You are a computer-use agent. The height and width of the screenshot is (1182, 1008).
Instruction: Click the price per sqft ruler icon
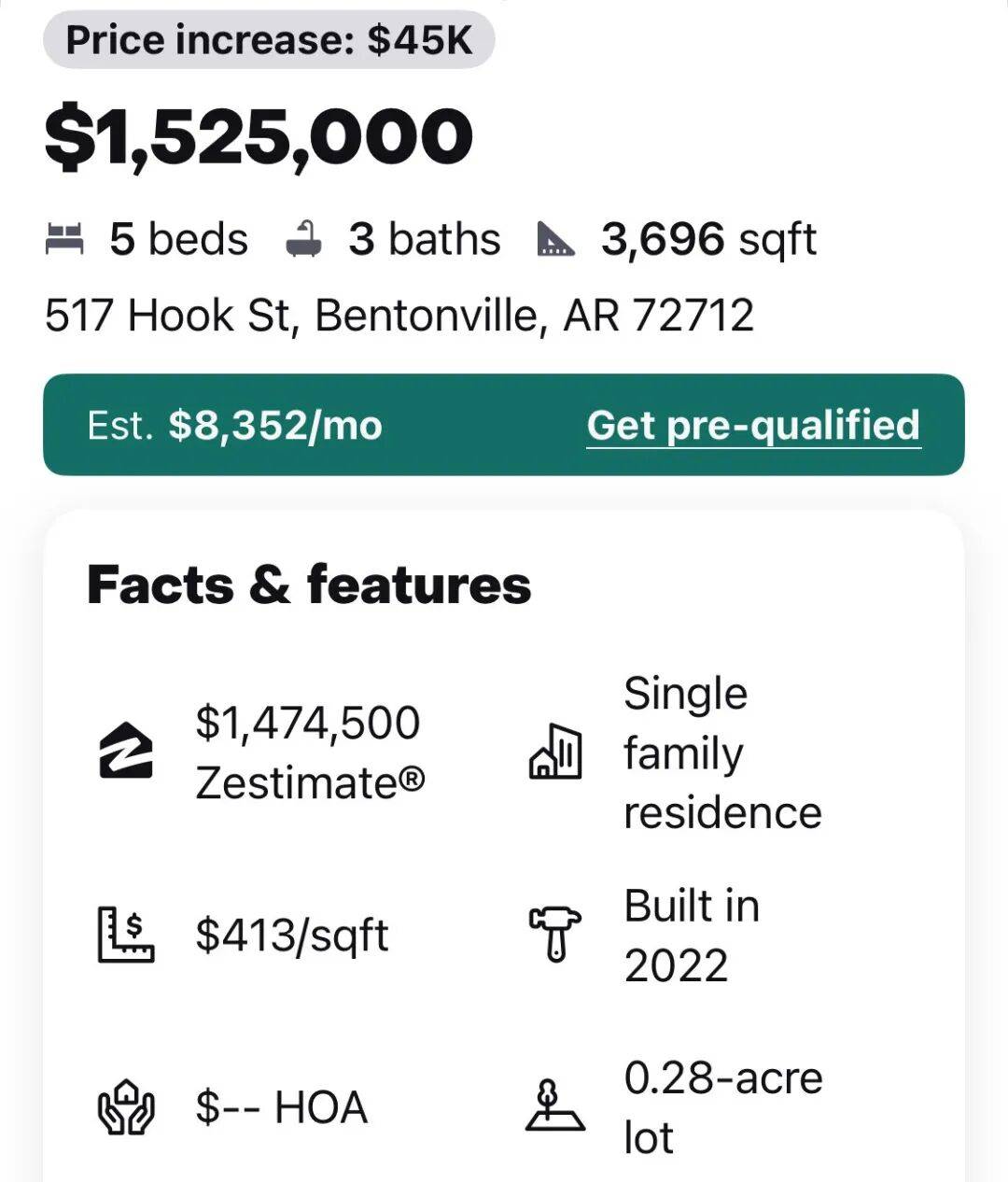coord(126,934)
